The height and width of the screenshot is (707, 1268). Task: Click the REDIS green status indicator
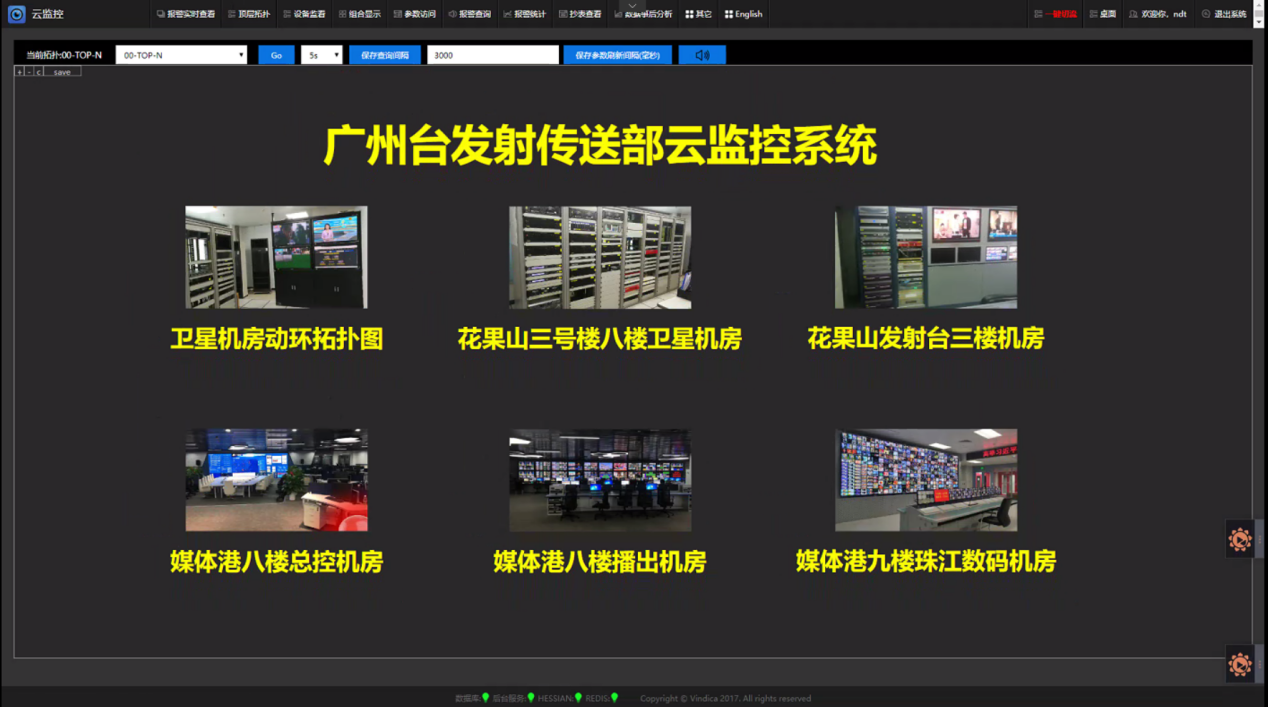click(614, 698)
